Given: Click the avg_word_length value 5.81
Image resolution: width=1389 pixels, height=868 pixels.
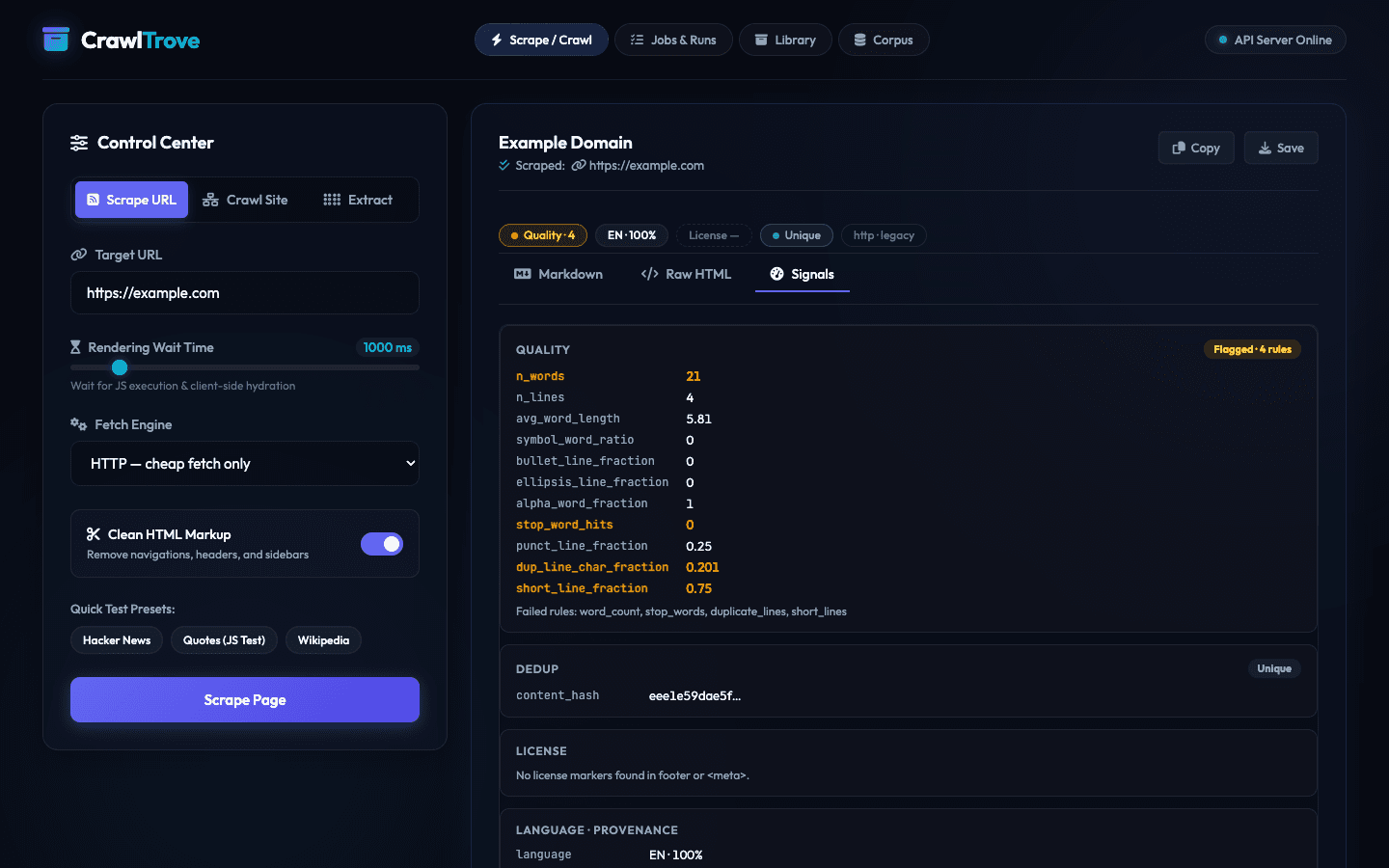Looking at the screenshot, I should pyautogui.click(x=699, y=419).
